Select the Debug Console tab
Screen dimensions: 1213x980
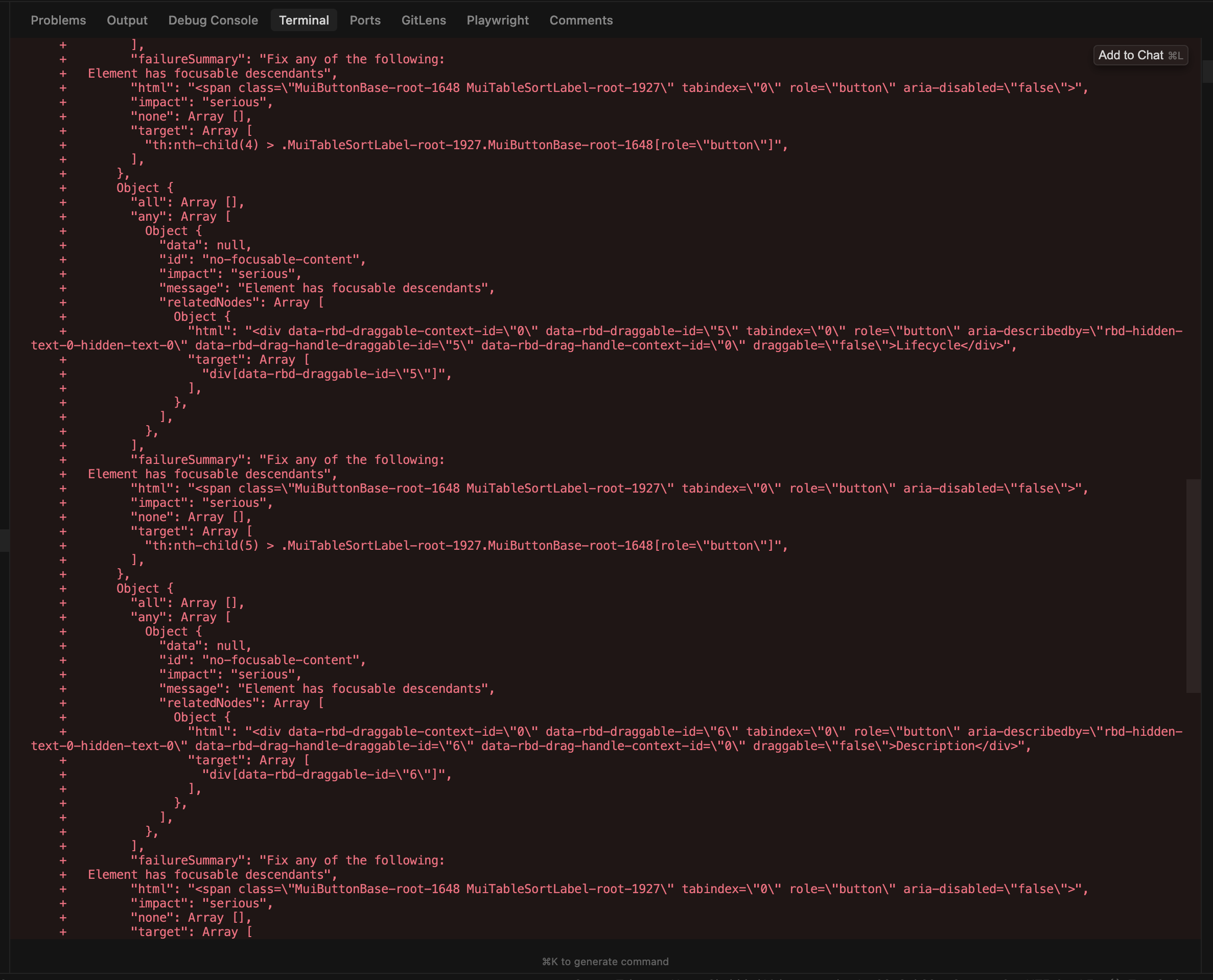pos(213,20)
